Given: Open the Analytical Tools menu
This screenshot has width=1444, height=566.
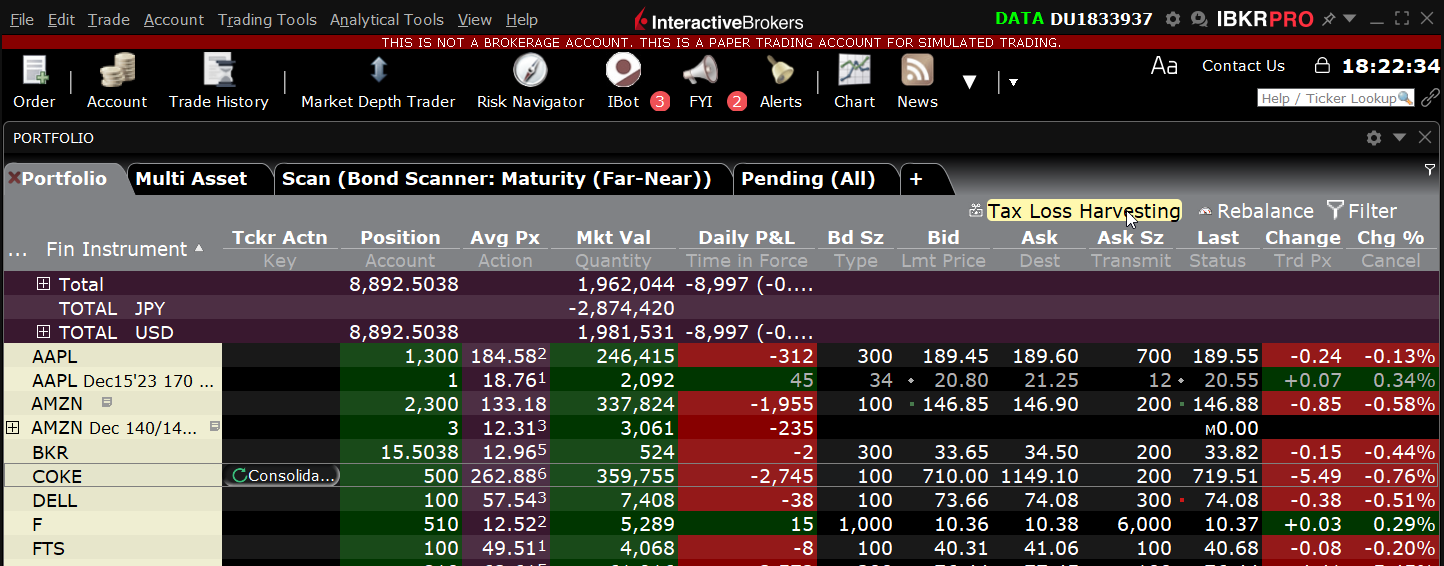Looking at the screenshot, I should coord(387,20).
